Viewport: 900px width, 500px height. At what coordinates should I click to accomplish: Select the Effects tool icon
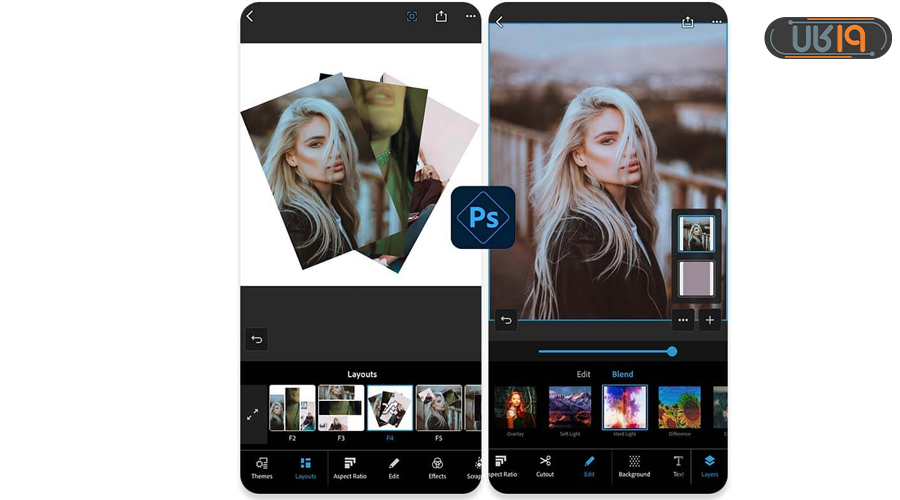click(x=437, y=467)
